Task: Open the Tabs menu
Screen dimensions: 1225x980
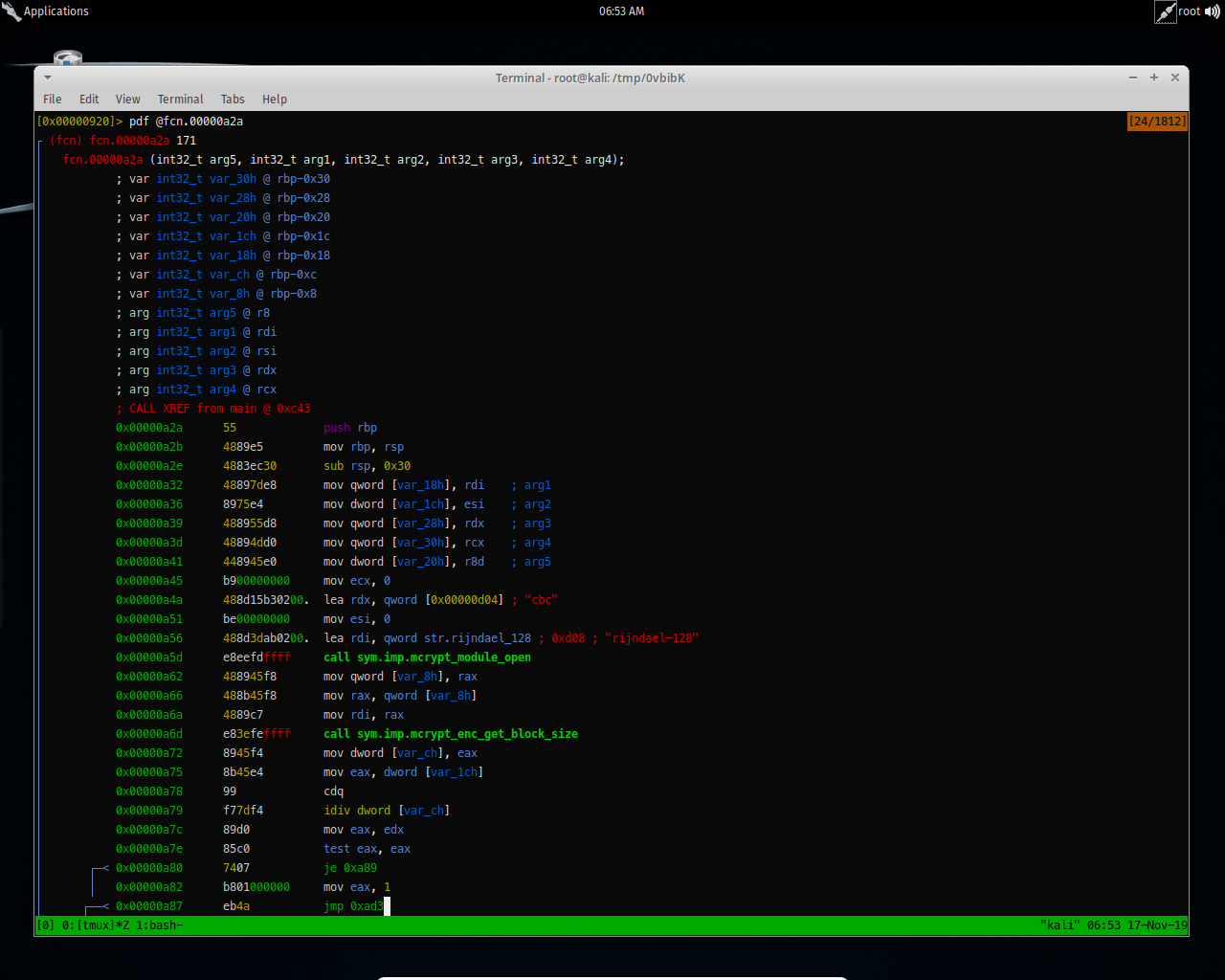Action: 233,100
